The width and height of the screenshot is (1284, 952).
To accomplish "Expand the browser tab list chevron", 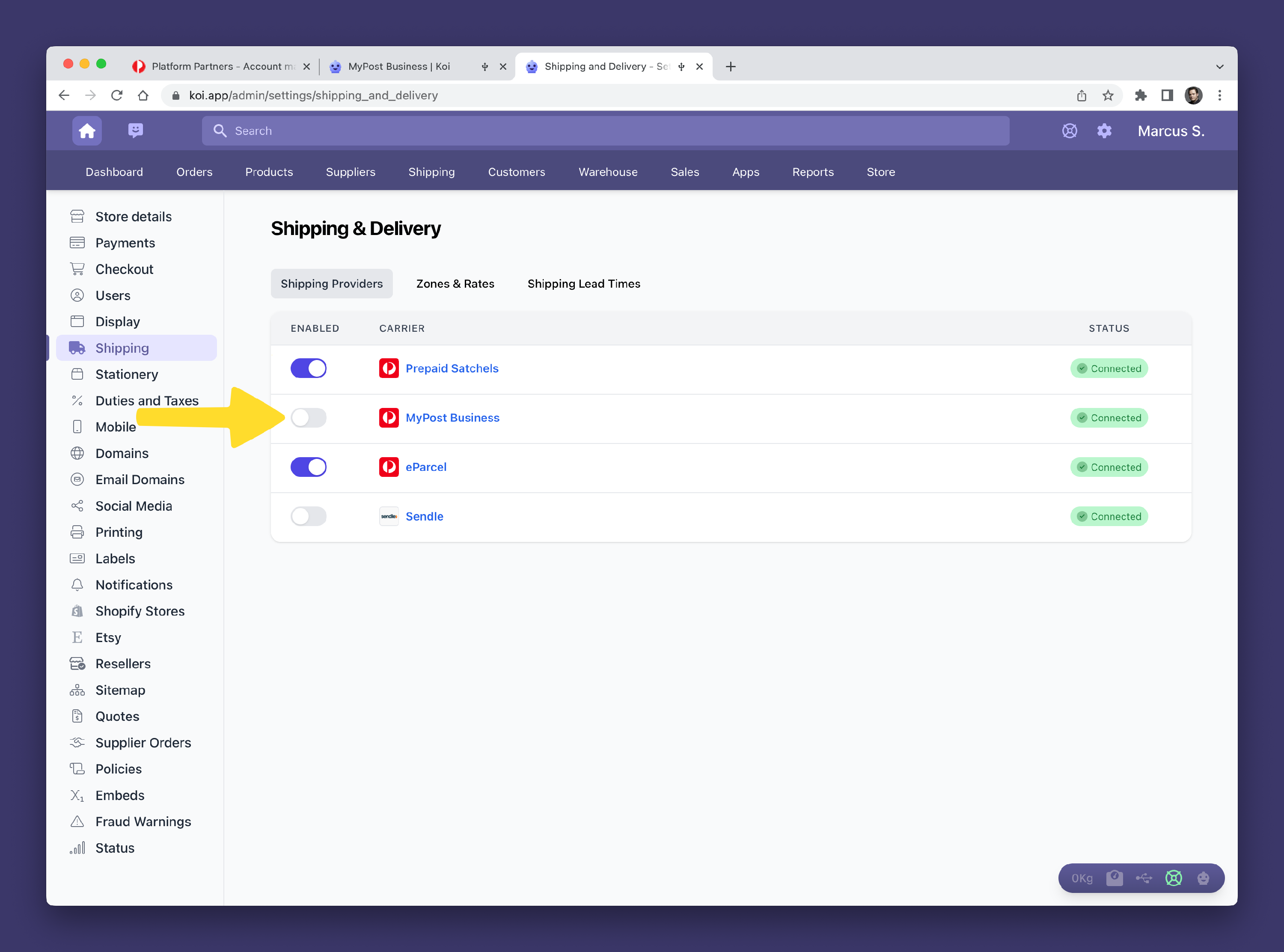I will [1219, 67].
